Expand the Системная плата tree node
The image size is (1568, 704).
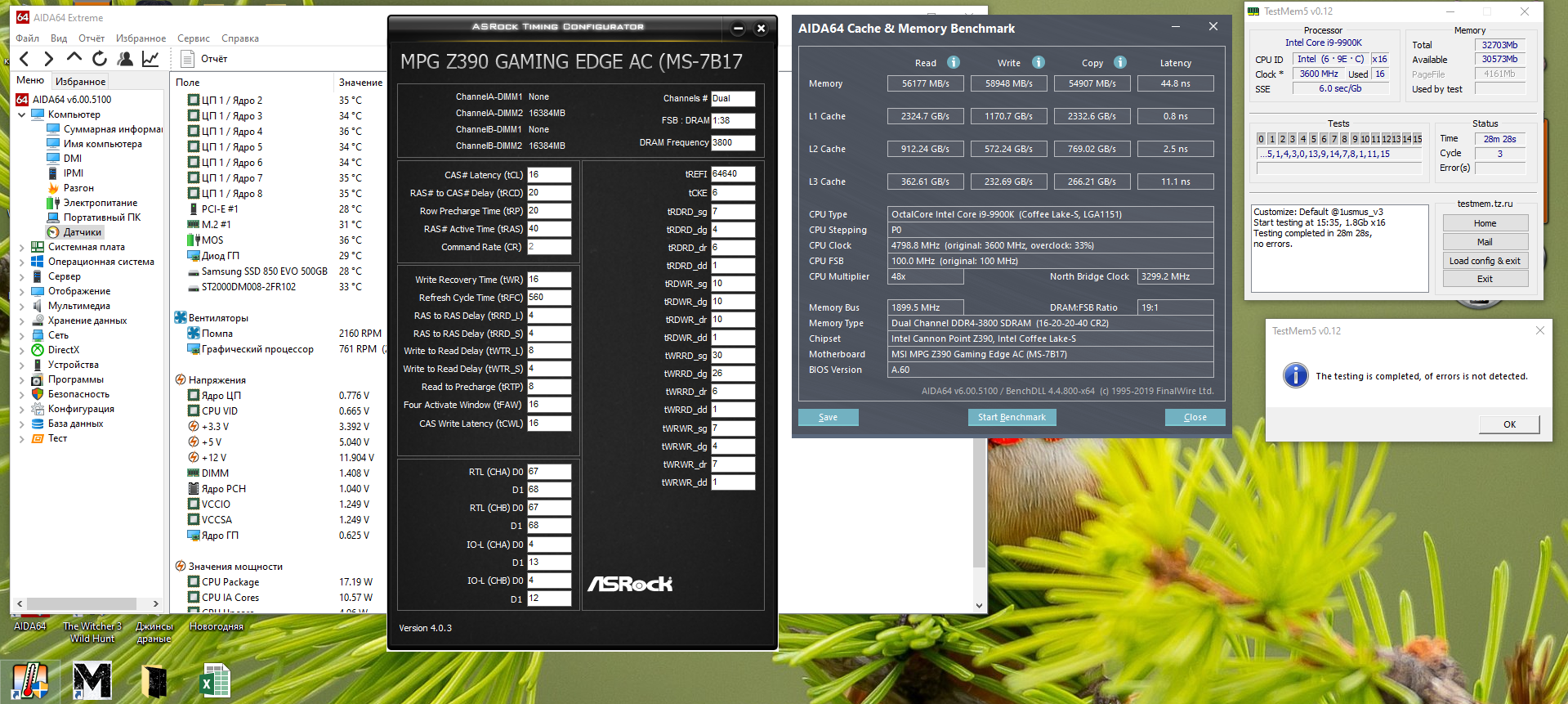22,247
